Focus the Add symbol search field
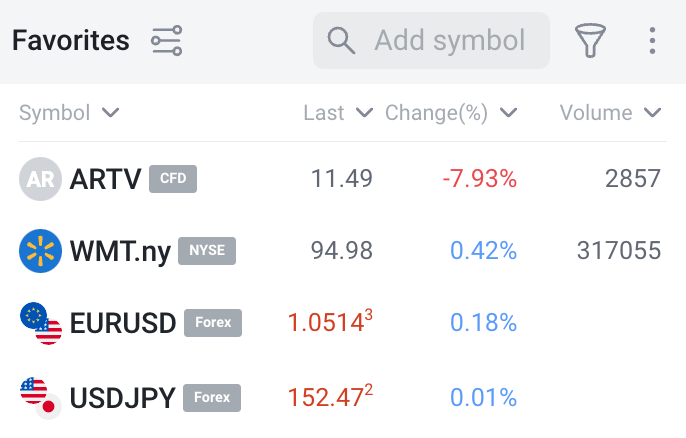Viewport: 686px width, 438px height. point(449,41)
